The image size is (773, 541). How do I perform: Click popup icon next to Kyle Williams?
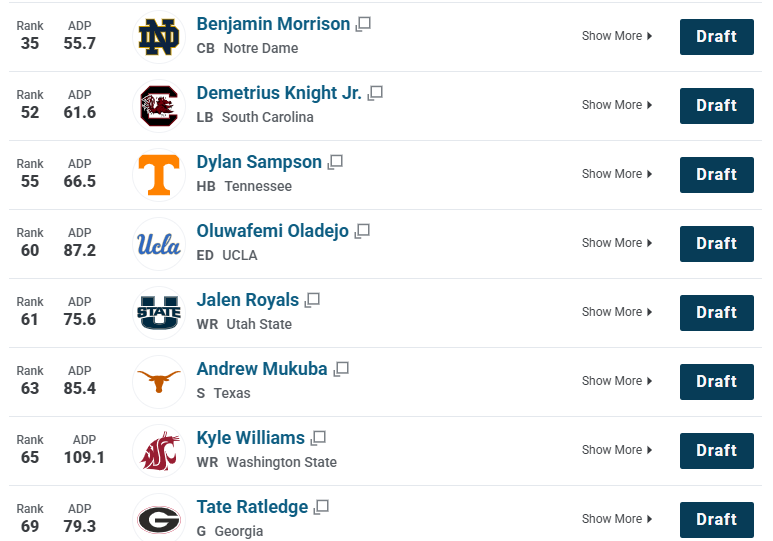click(x=318, y=438)
